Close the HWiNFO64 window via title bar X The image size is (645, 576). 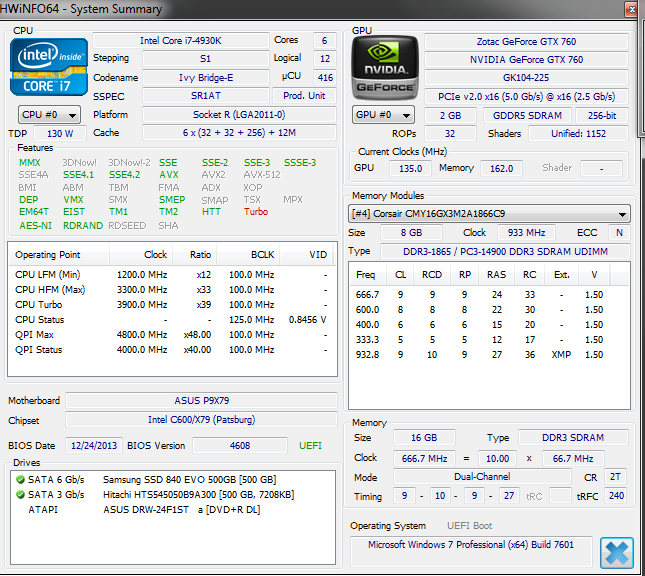[631, 9]
